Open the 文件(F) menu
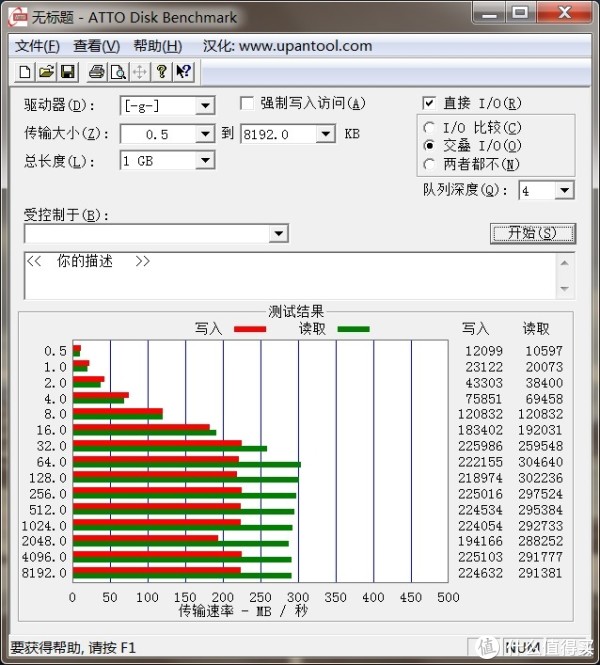 (x=37, y=46)
